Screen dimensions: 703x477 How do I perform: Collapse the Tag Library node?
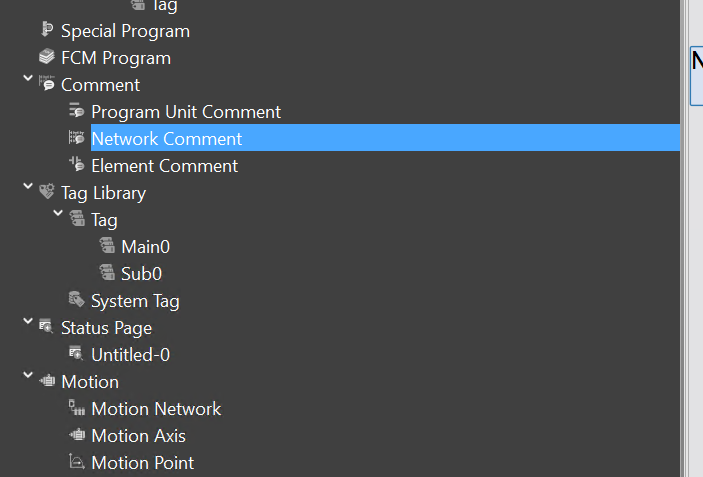(x=27, y=187)
